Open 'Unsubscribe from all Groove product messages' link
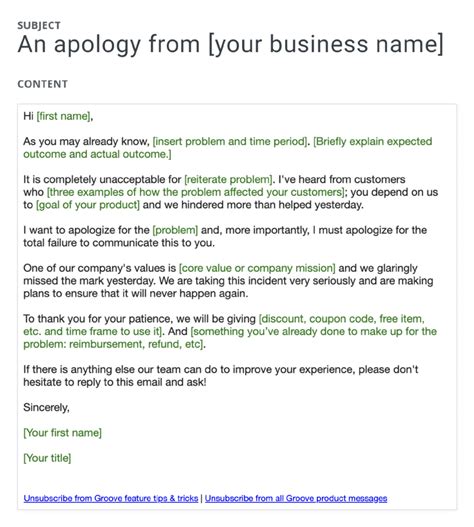Image resolution: width=474 pixels, height=527 pixels. click(296, 498)
